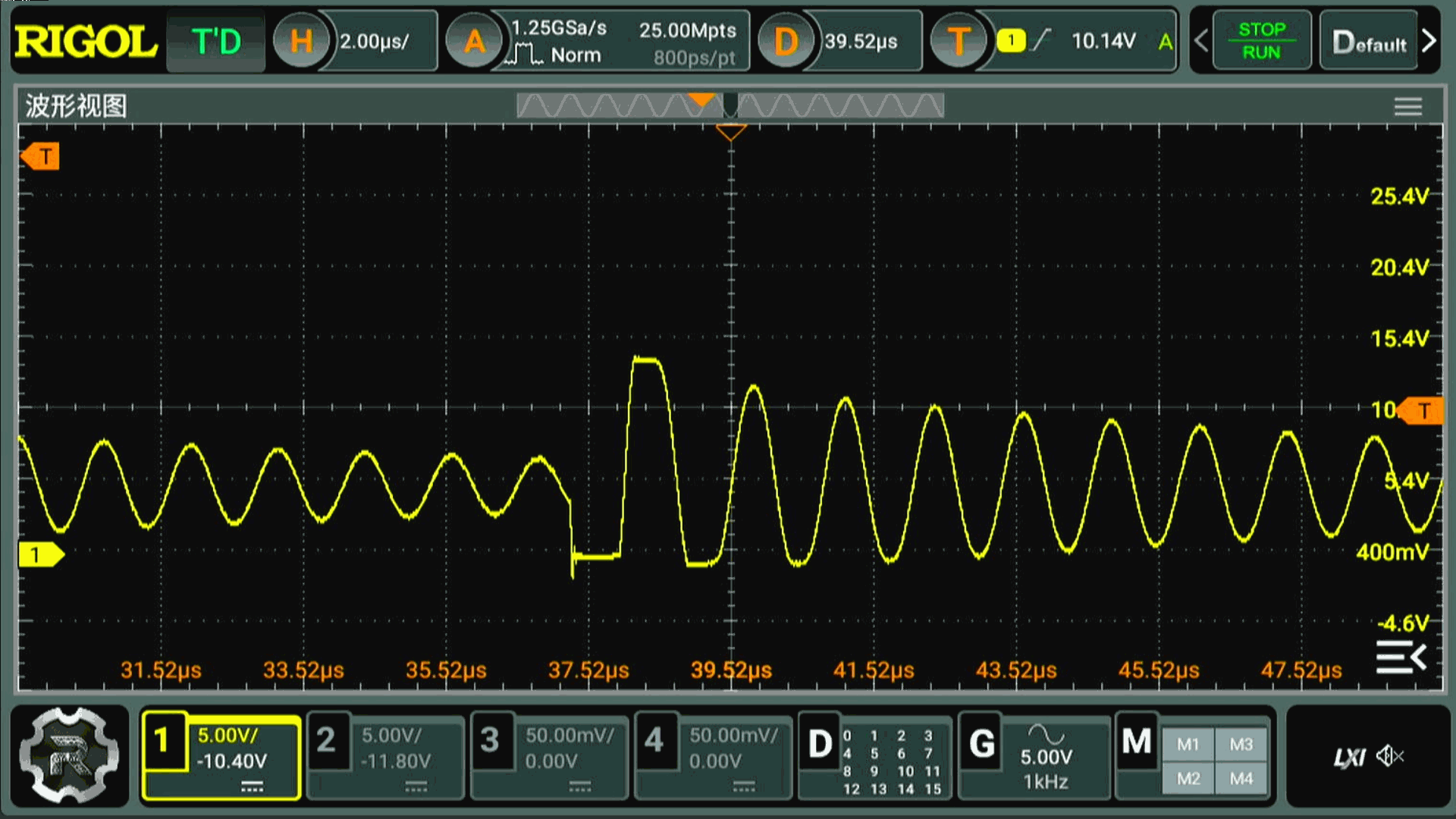The height and width of the screenshot is (819, 1456).
Task: Toggle channel 1 on or off
Action: [x=162, y=742]
